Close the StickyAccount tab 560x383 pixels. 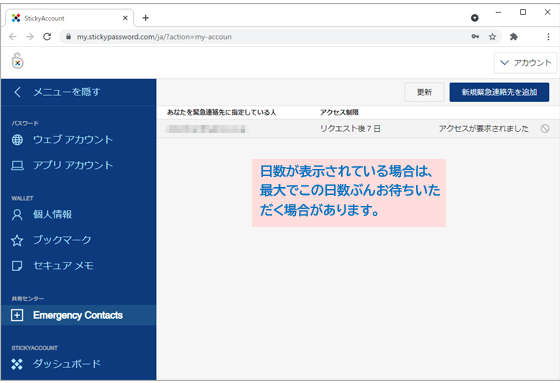[x=125, y=18]
